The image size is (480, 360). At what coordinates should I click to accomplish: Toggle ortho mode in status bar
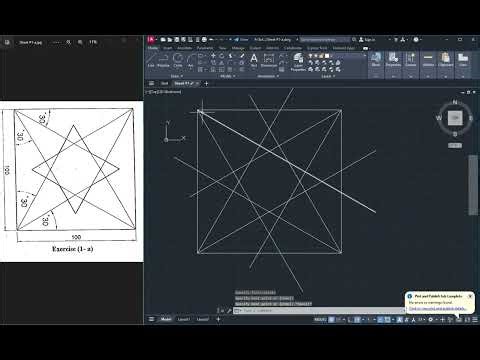[x=350, y=319]
